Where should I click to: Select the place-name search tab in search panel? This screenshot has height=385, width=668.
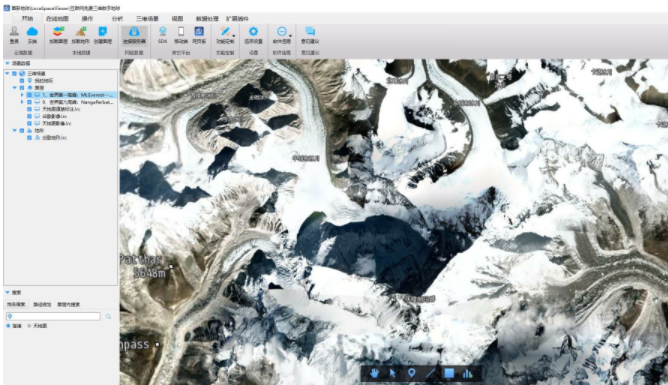pyautogui.click(x=16, y=305)
